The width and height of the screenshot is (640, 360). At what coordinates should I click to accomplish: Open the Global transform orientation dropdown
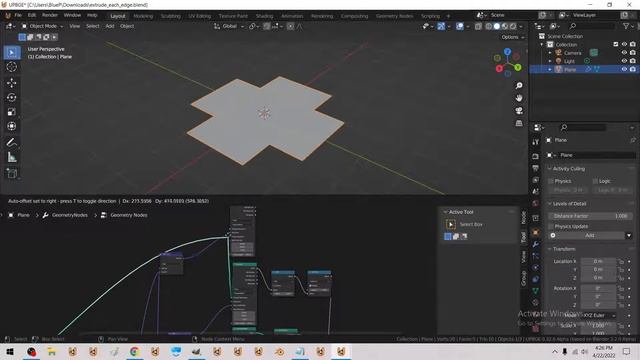point(229,26)
